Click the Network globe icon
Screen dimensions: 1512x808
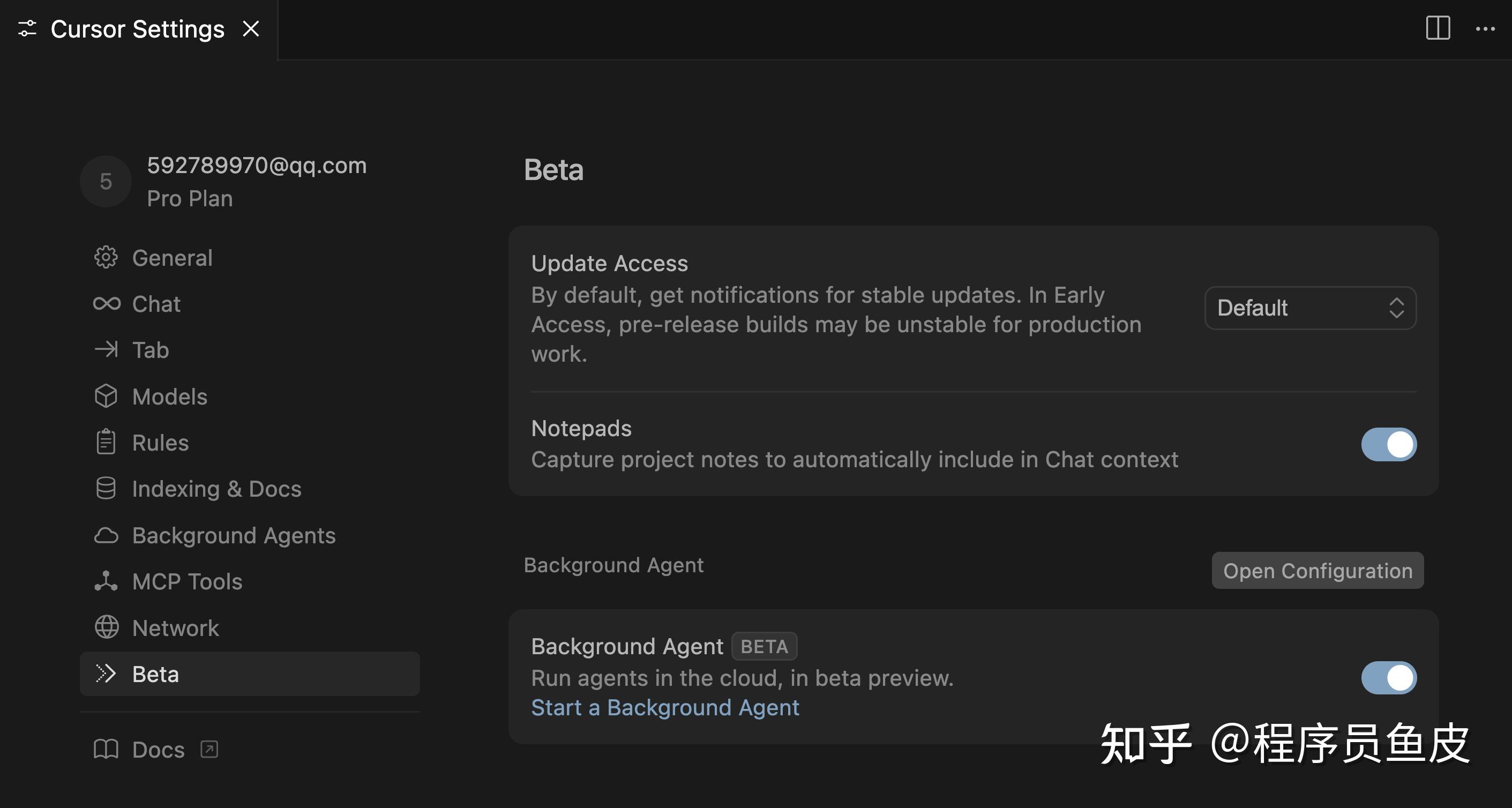pos(106,628)
